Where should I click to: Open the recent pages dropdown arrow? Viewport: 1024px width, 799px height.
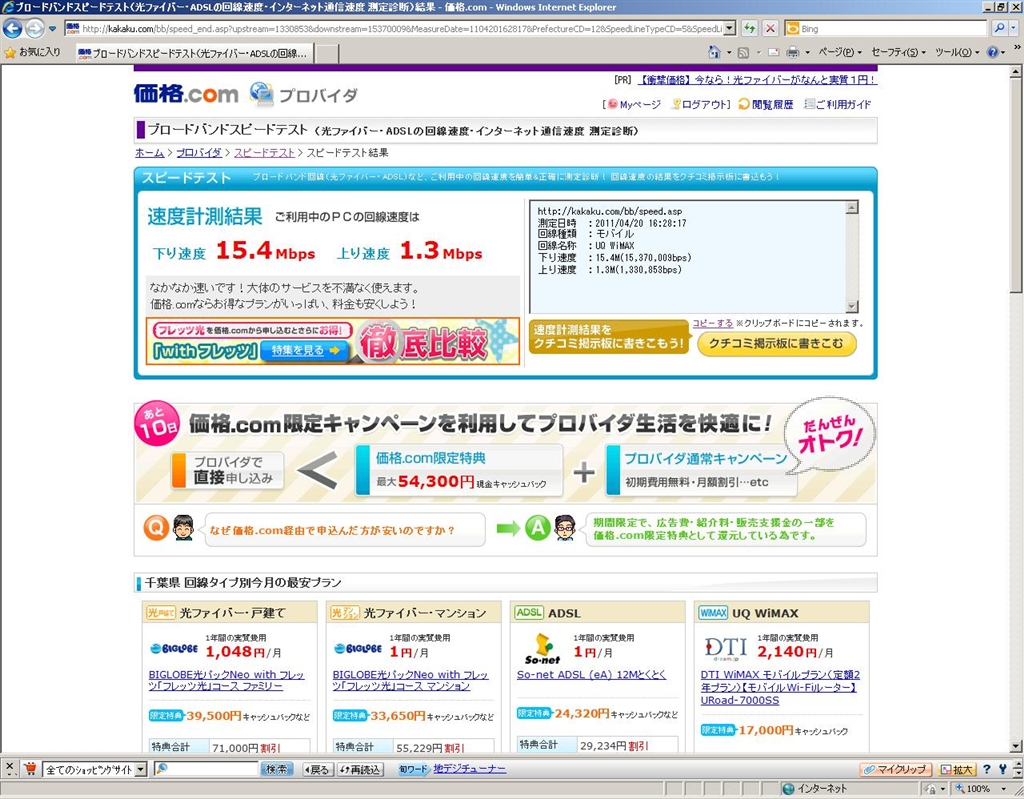(x=52, y=29)
